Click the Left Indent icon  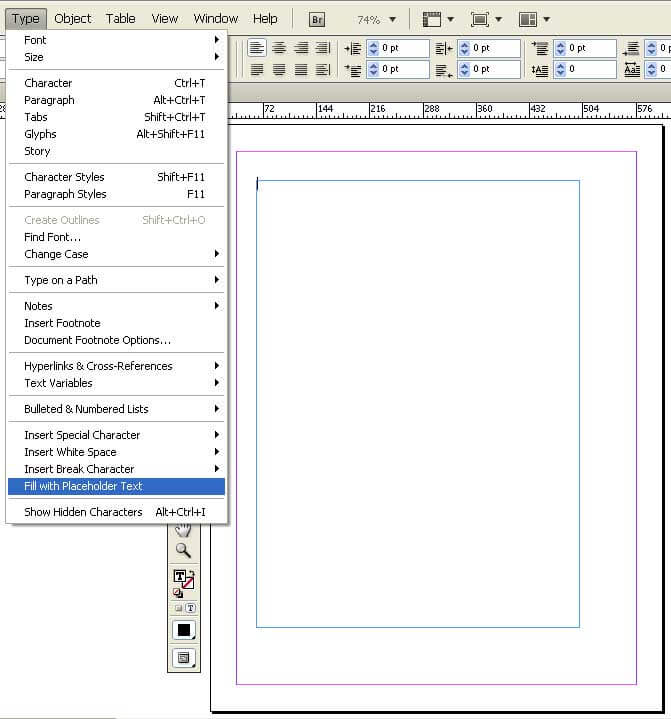coord(353,48)
